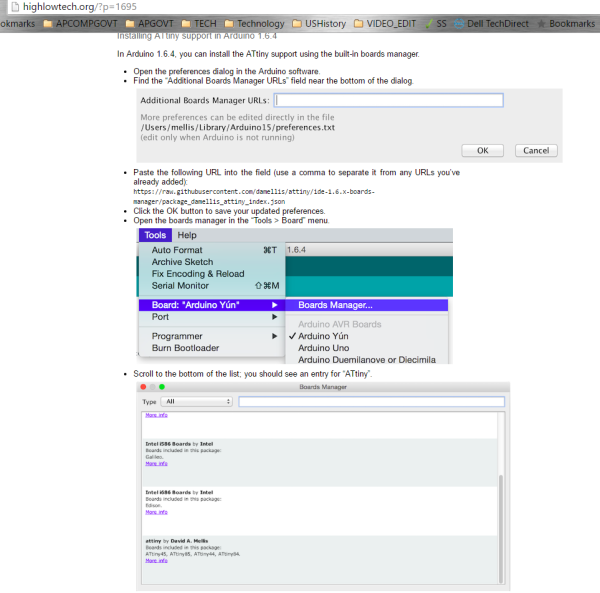Expand the Board: "Arduino Yún" submenu
Image resolution: width=600 pixels, height=593 pixels.
(212, 305)
